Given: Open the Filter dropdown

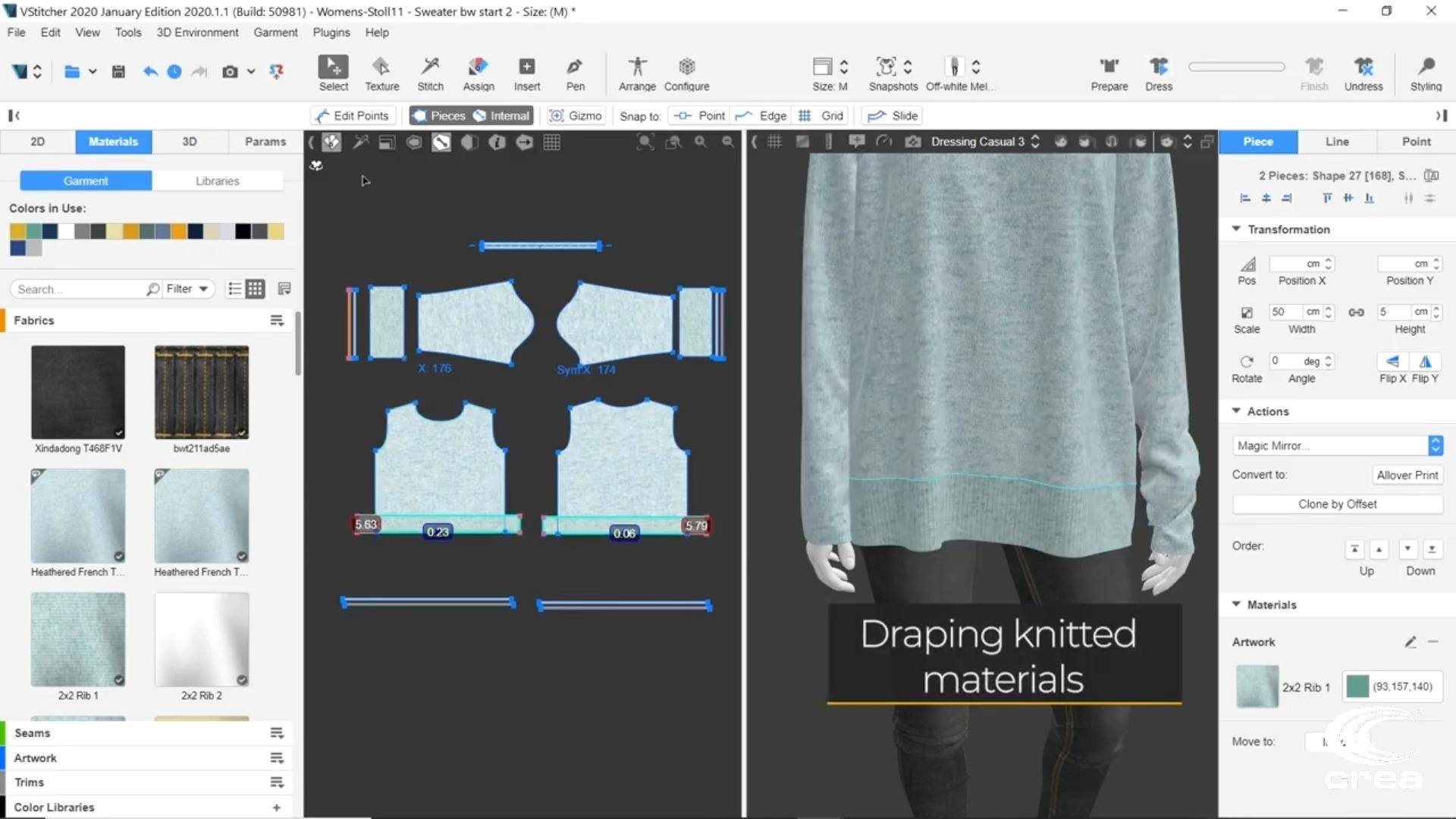Looking at the screenshot, I should pos(187,289).
